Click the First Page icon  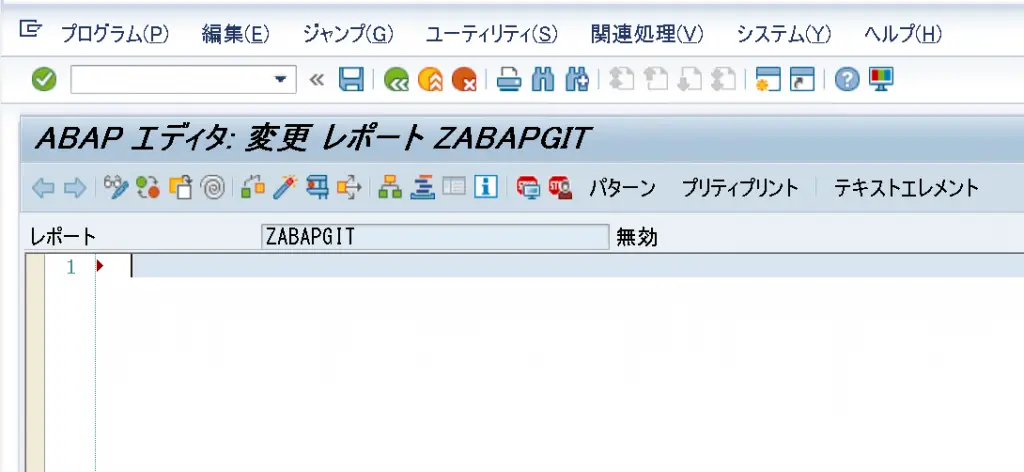(620, 80)
